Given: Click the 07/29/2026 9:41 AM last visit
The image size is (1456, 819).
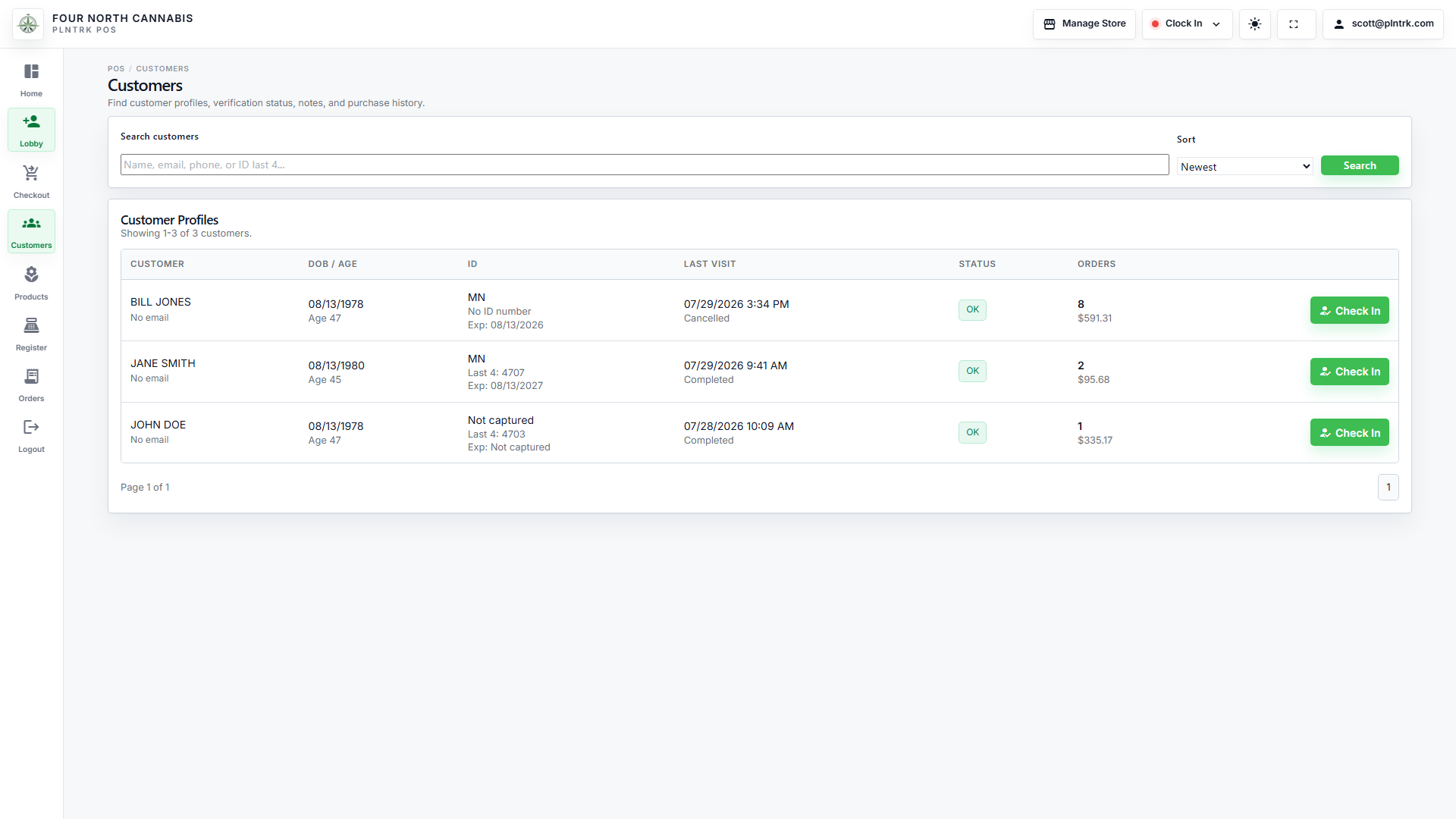Looking at the screenshot, I should click(x=736, y=366).
